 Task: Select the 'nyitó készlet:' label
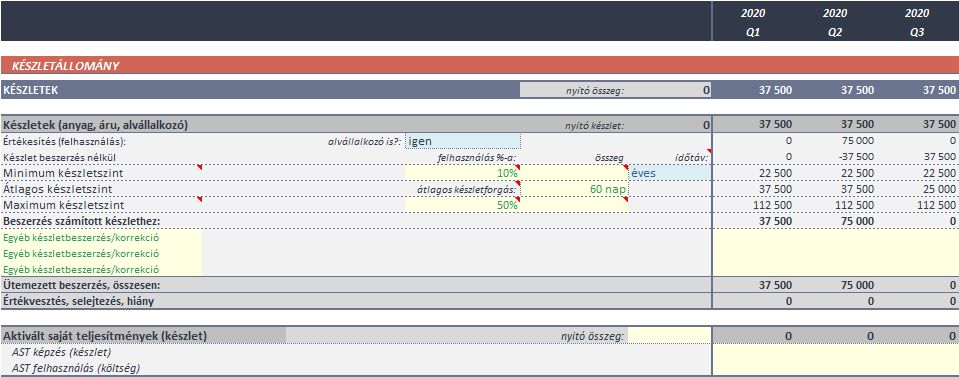(594, 125)
